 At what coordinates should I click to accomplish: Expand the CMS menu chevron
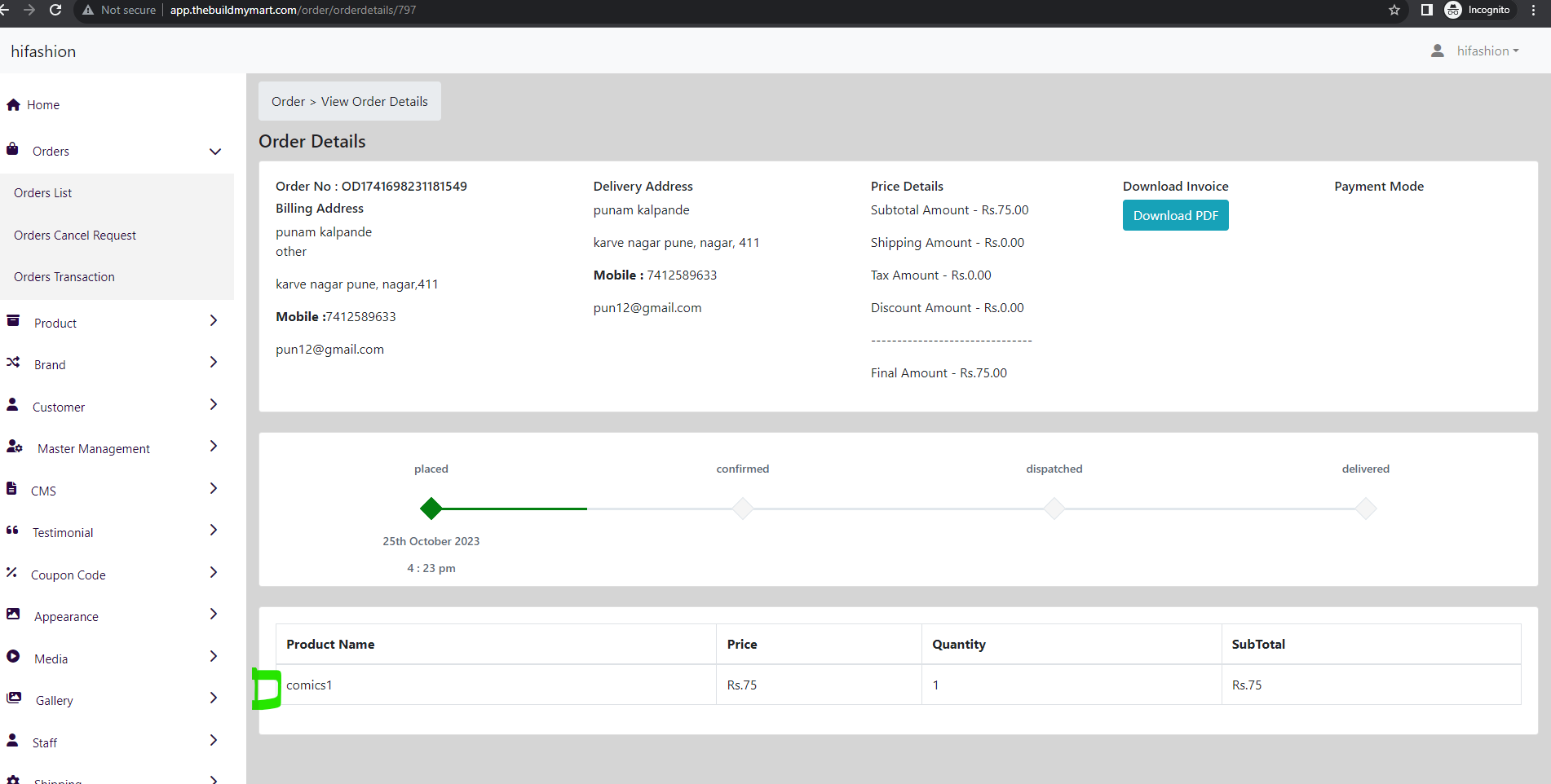coord(214,488)
